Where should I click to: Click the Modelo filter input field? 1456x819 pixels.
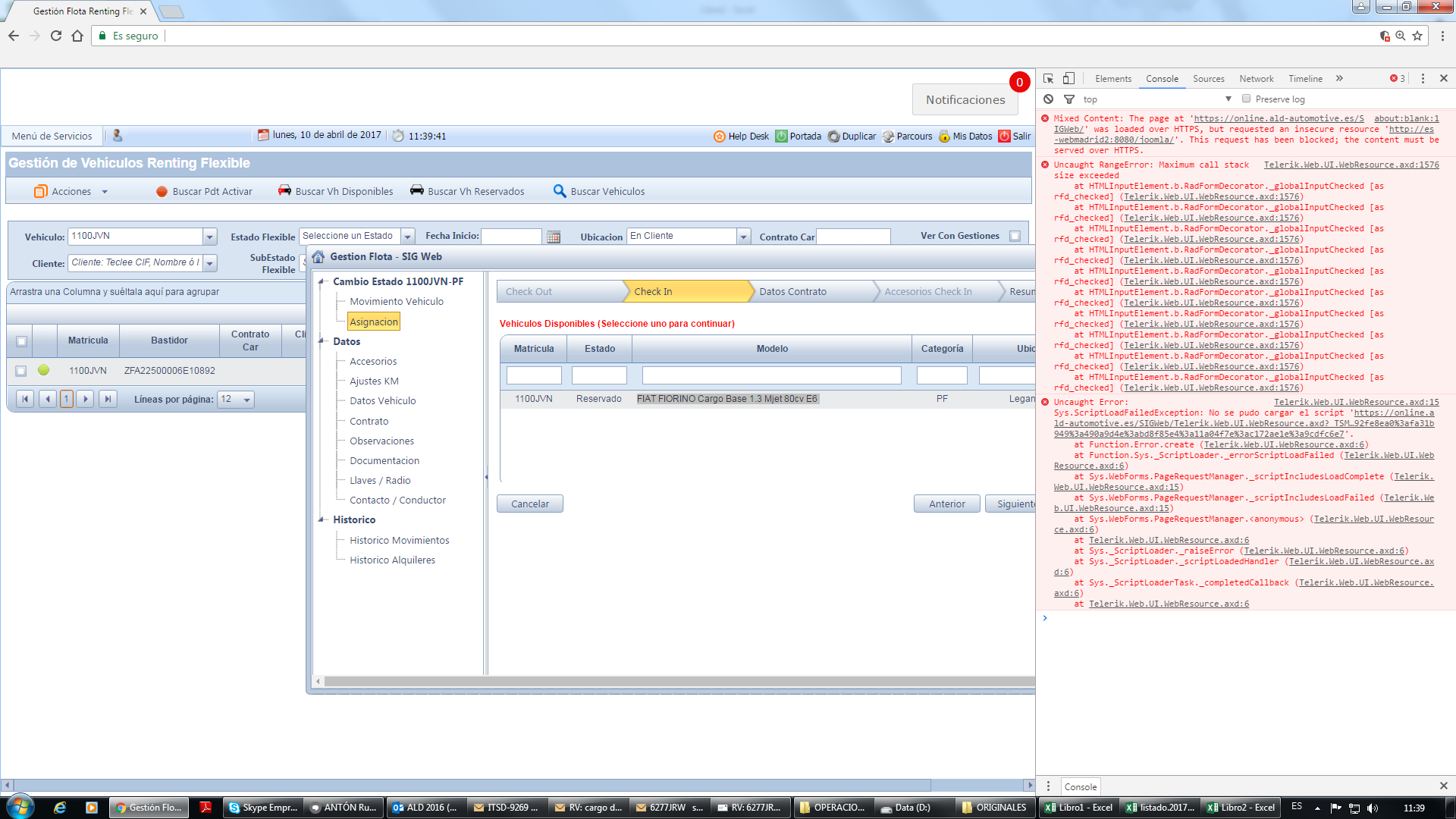pyautogui.click(x=771, y=375)
